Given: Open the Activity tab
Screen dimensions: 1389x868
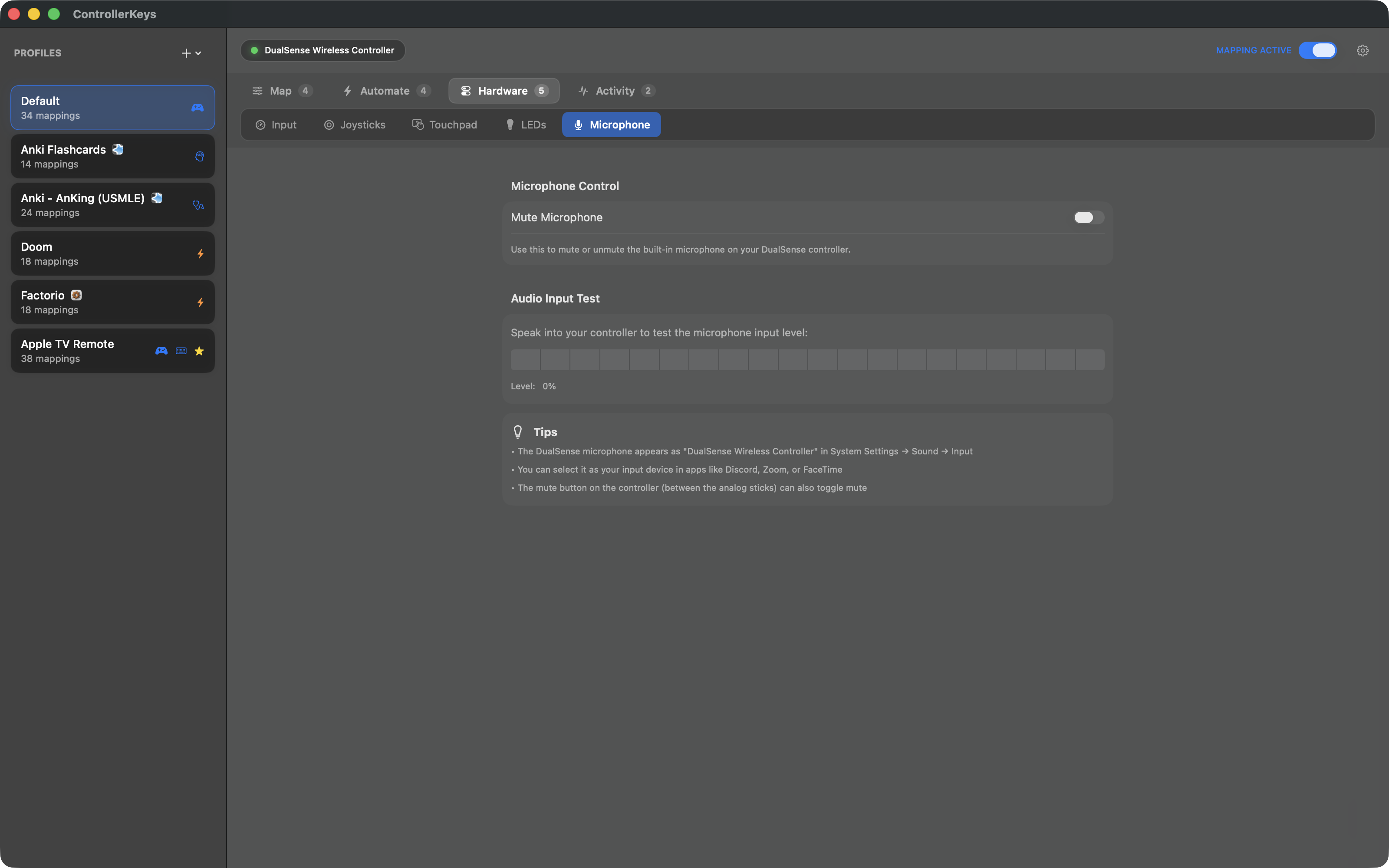Looking at the screenshot, I should 616,91.
